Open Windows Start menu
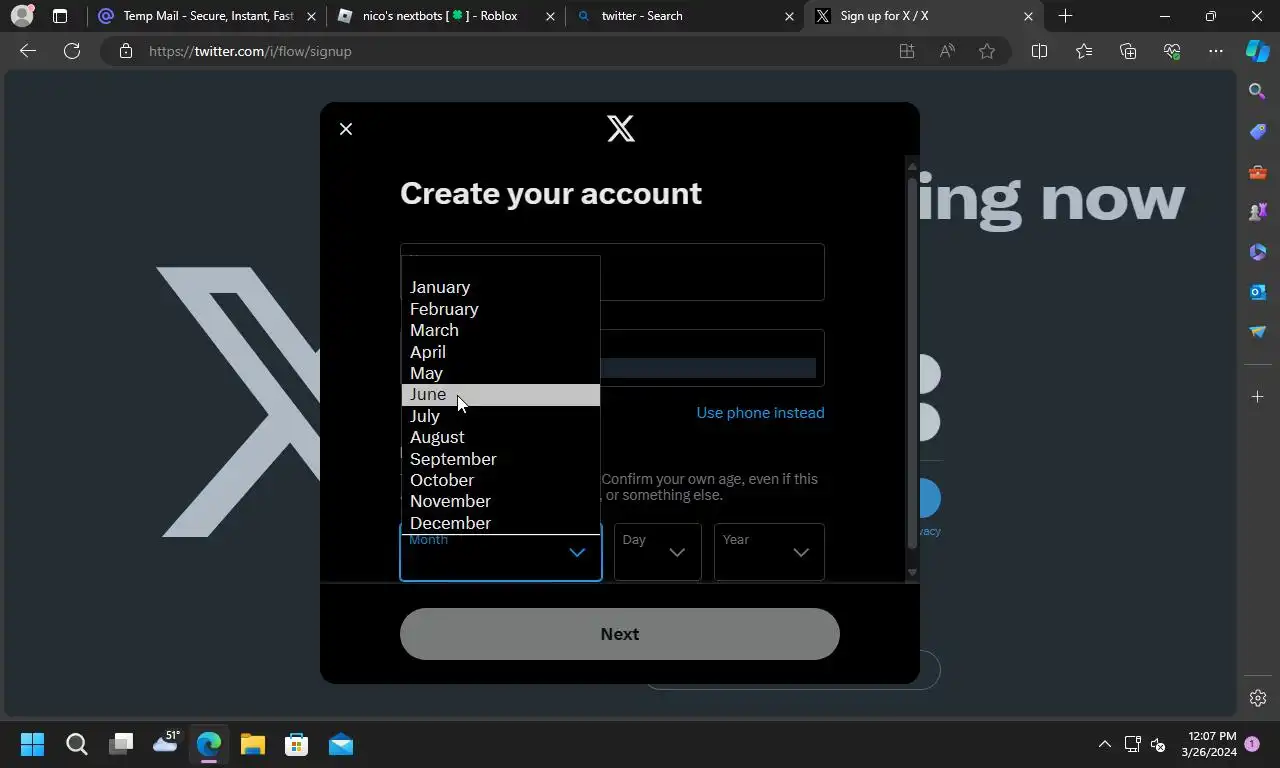This screenshot has height=768, width=1280. point(32,744)
